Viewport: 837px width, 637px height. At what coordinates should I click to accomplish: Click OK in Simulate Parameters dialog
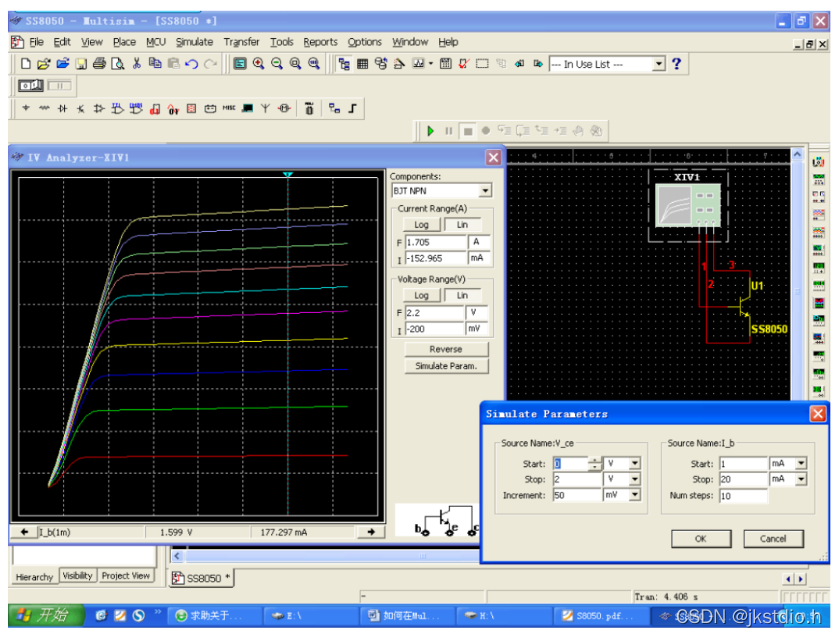click(x=700, y=539)
